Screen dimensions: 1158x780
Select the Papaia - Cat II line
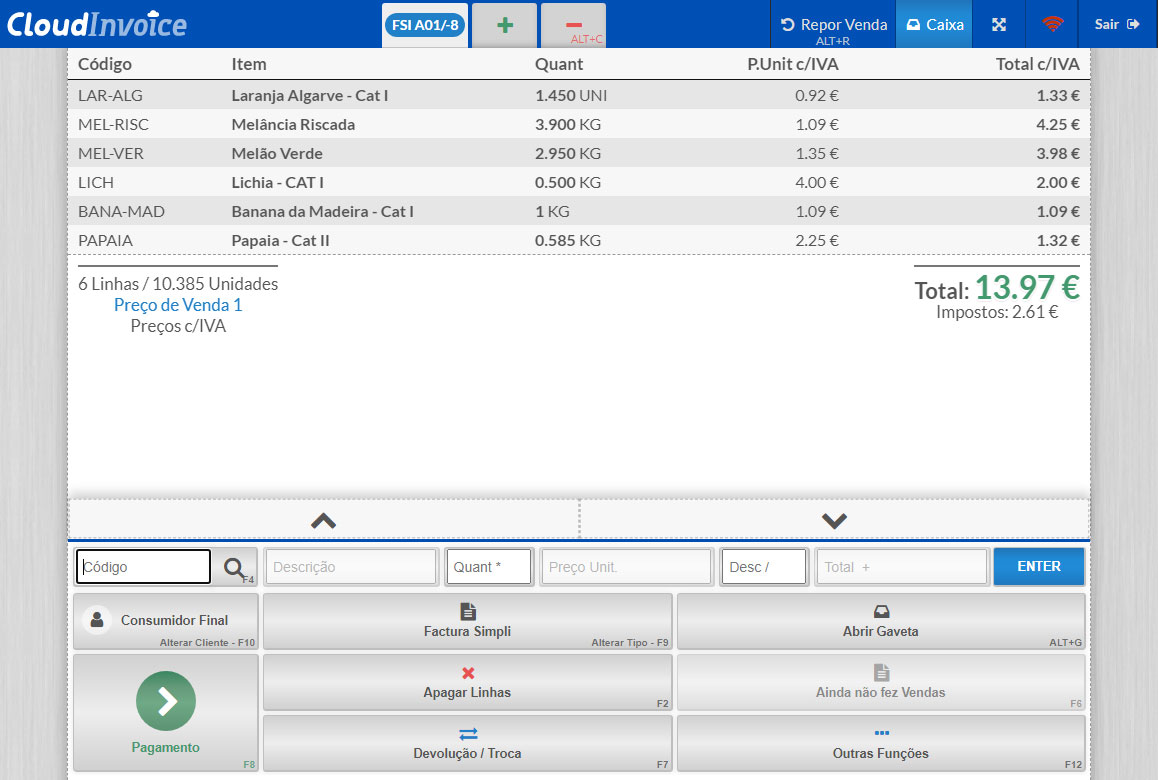tap(579, 240)
